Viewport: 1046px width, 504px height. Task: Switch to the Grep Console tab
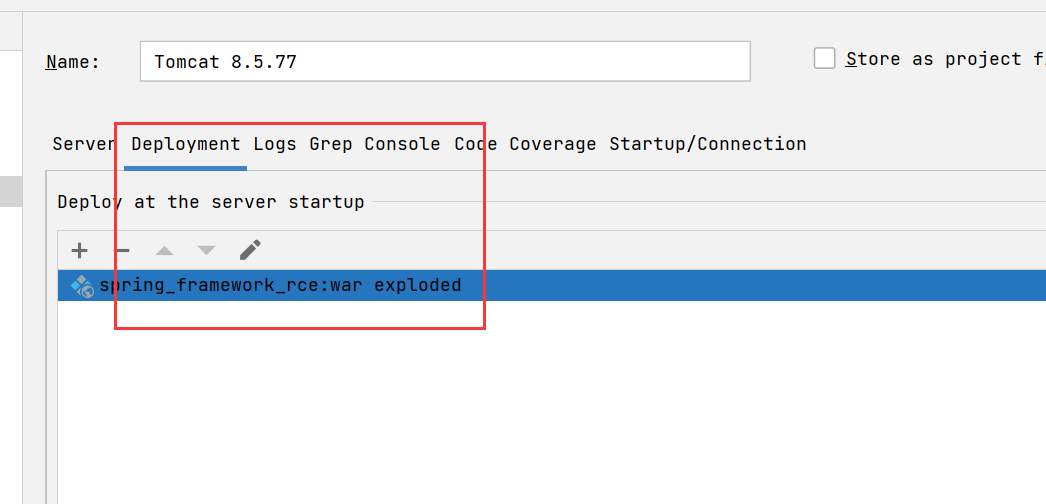(375, 144)
